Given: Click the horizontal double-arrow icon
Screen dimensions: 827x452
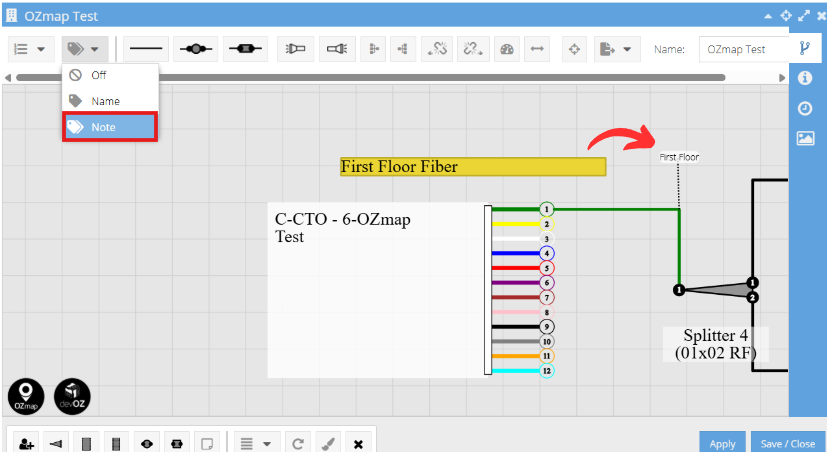Looking at the screenshot, I should (537, 49).
